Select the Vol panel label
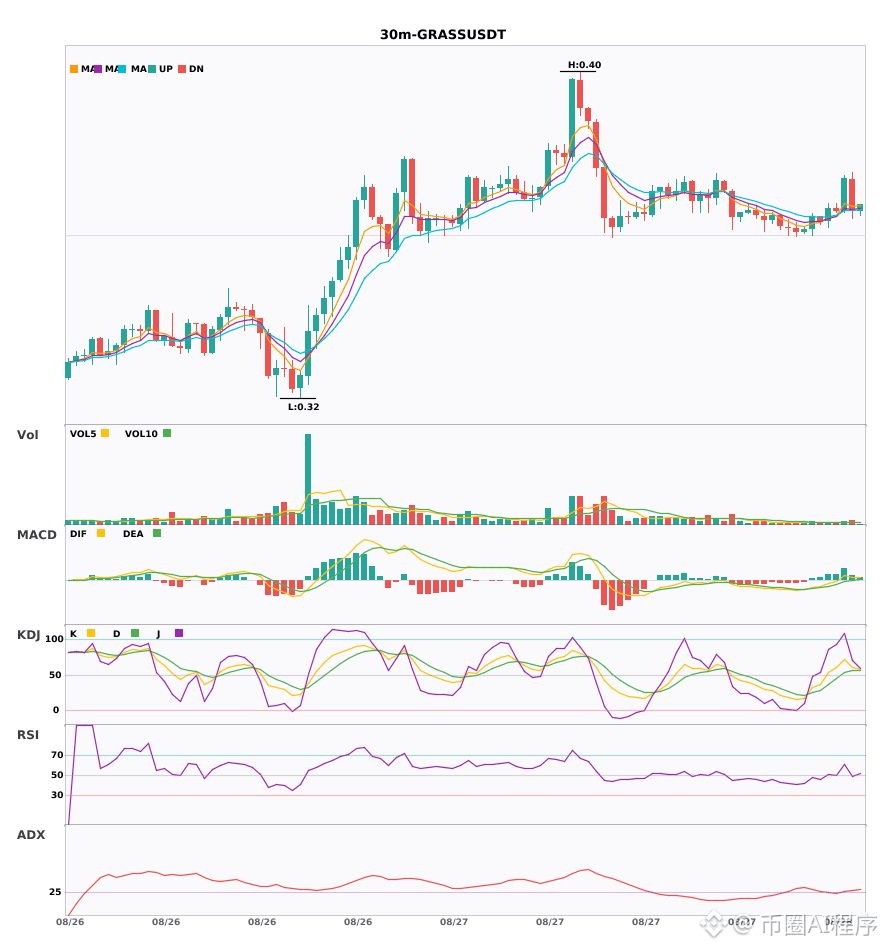This screenshot has width=885, height=950. tap(28, 435)
